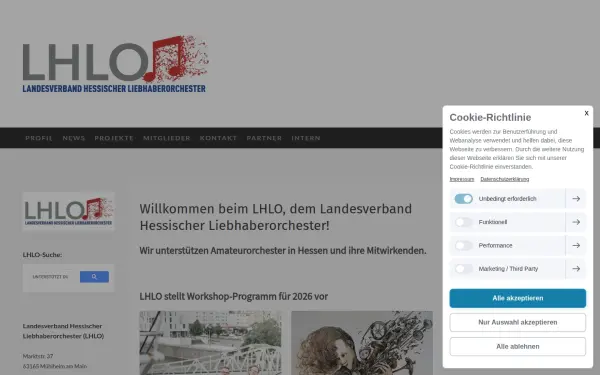Screen dimensions: 600x375
Task: Click the Wir unterstützen Amateurorchester subtitle
Action: [283, 251]
